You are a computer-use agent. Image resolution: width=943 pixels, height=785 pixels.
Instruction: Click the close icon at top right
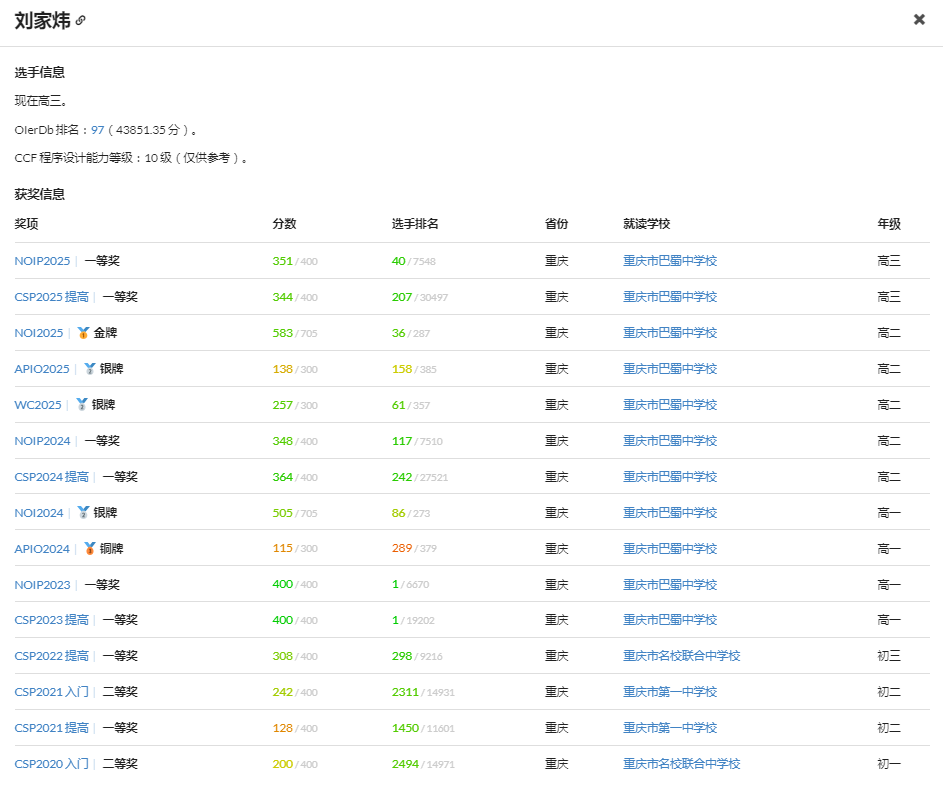[919, 19]
